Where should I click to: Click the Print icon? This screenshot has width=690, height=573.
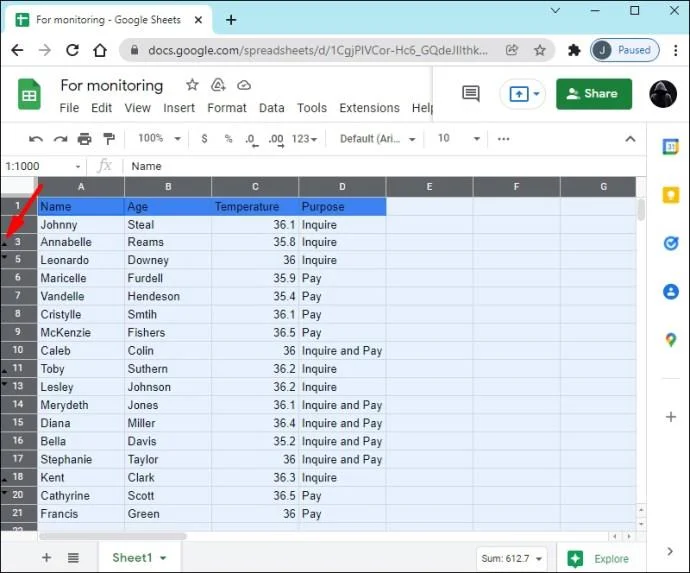84,139
